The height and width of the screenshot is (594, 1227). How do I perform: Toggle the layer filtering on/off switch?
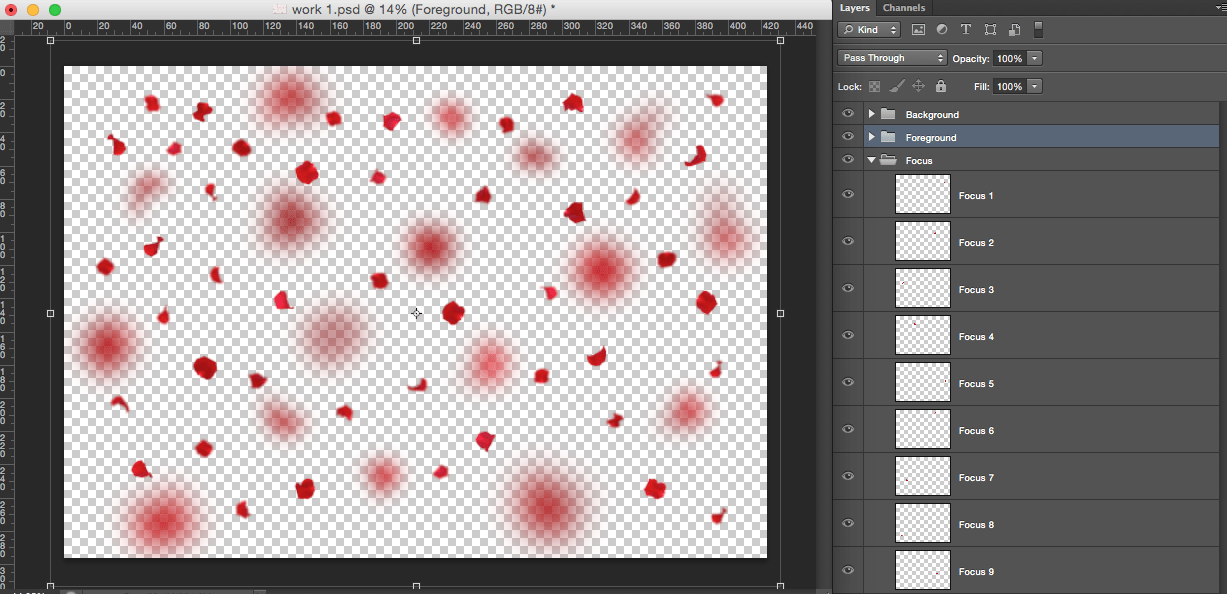(x=1038, y=30)
